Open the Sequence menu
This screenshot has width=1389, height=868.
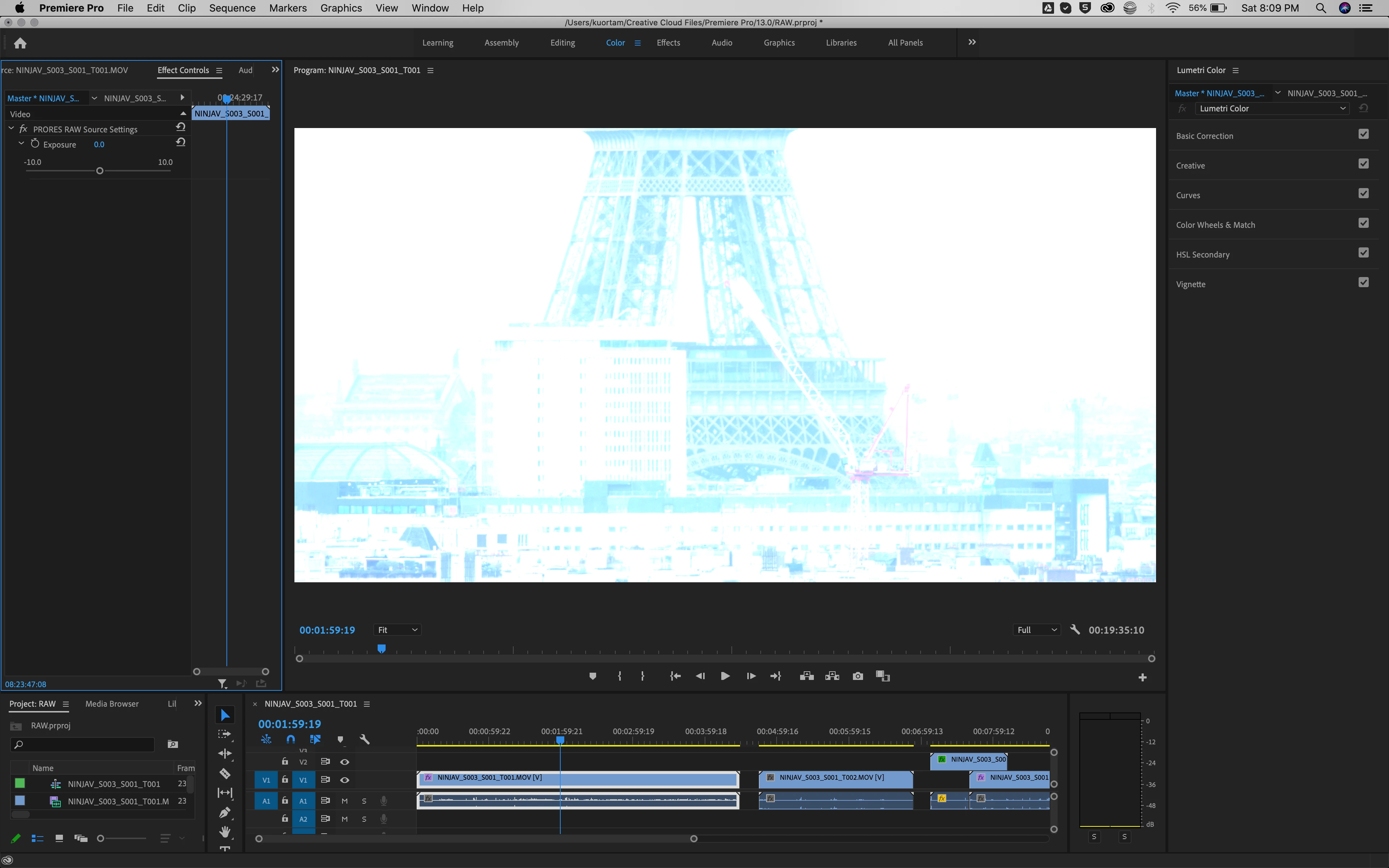pos(232,8)
